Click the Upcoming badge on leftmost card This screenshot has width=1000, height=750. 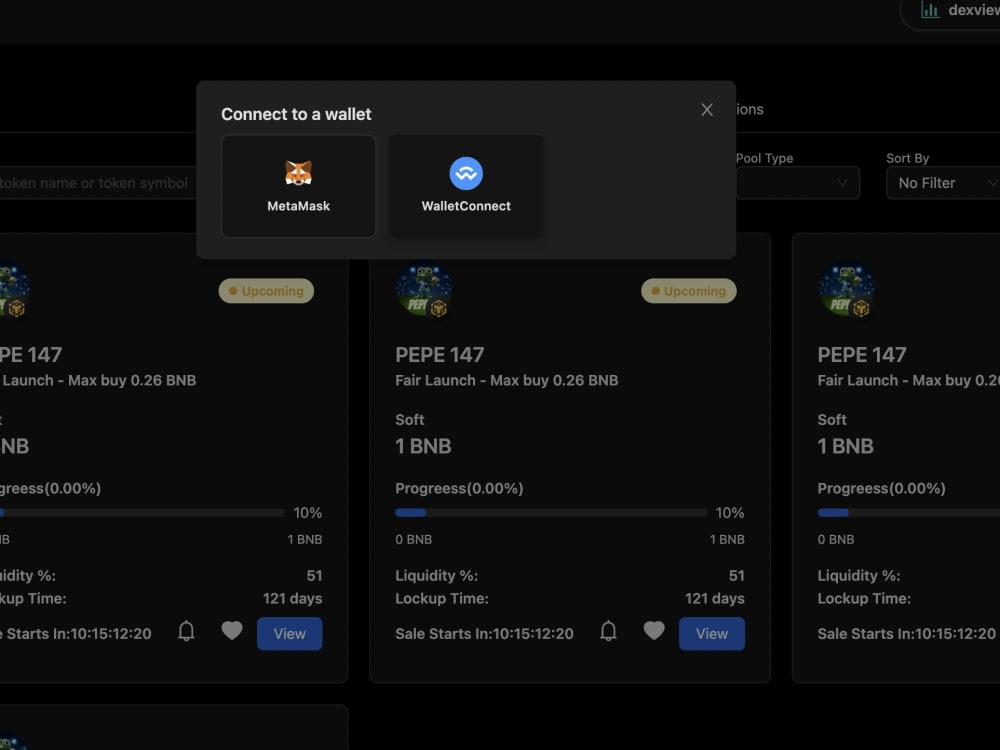pos(266,291)
